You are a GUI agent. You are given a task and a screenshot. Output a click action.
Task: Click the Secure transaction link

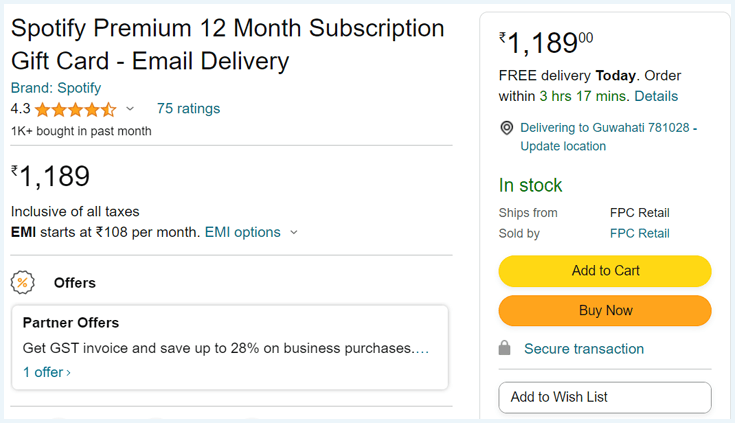tap(584, 348)
